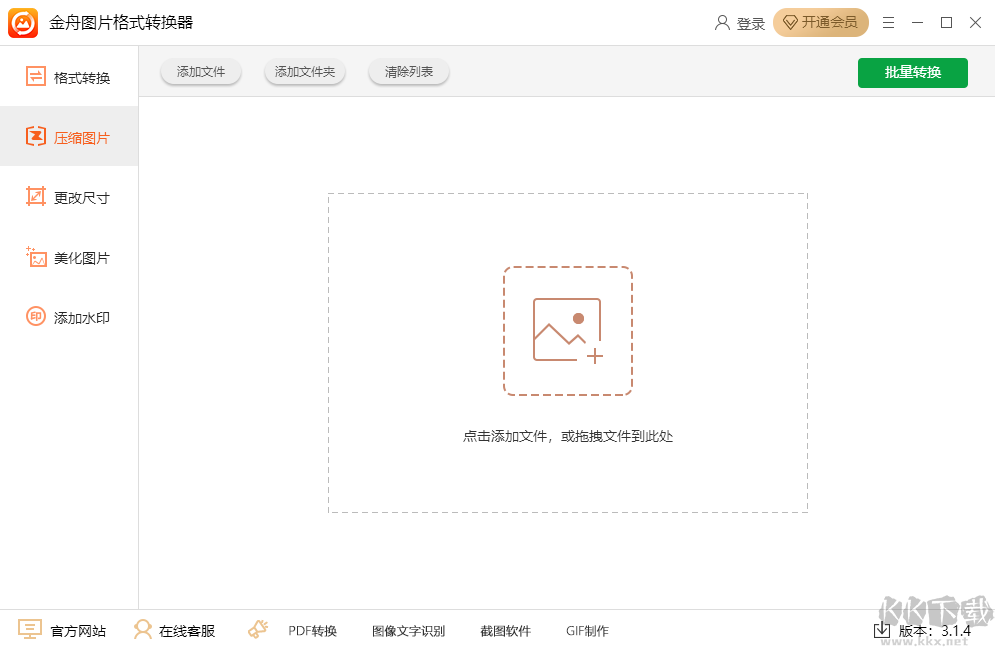Start conversion with 批量转换 button
The width and height of the screenshot is (995, 648).
(x=912, y=72)
